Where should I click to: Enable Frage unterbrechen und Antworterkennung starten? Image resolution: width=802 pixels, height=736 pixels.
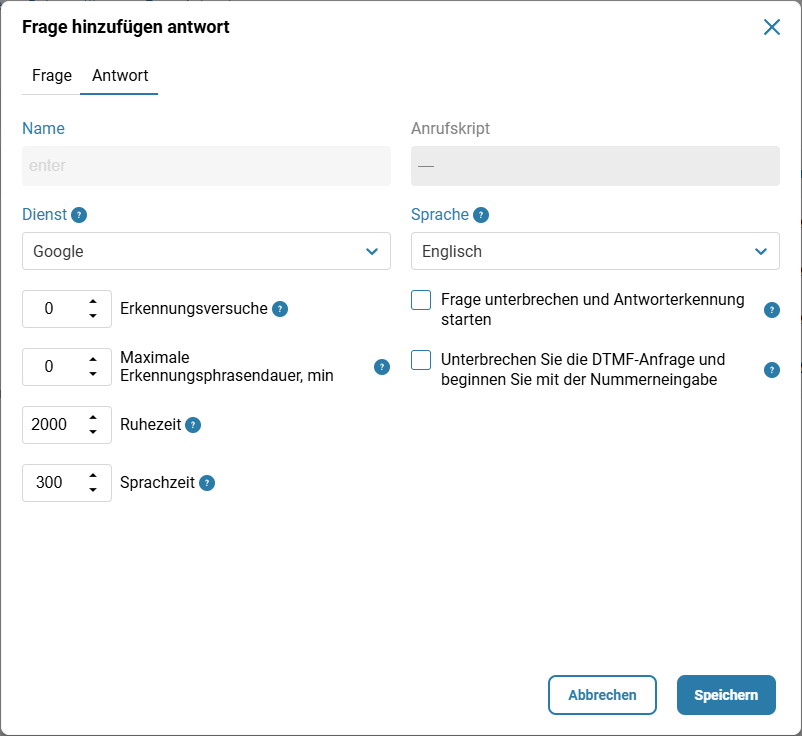[421, 300]
